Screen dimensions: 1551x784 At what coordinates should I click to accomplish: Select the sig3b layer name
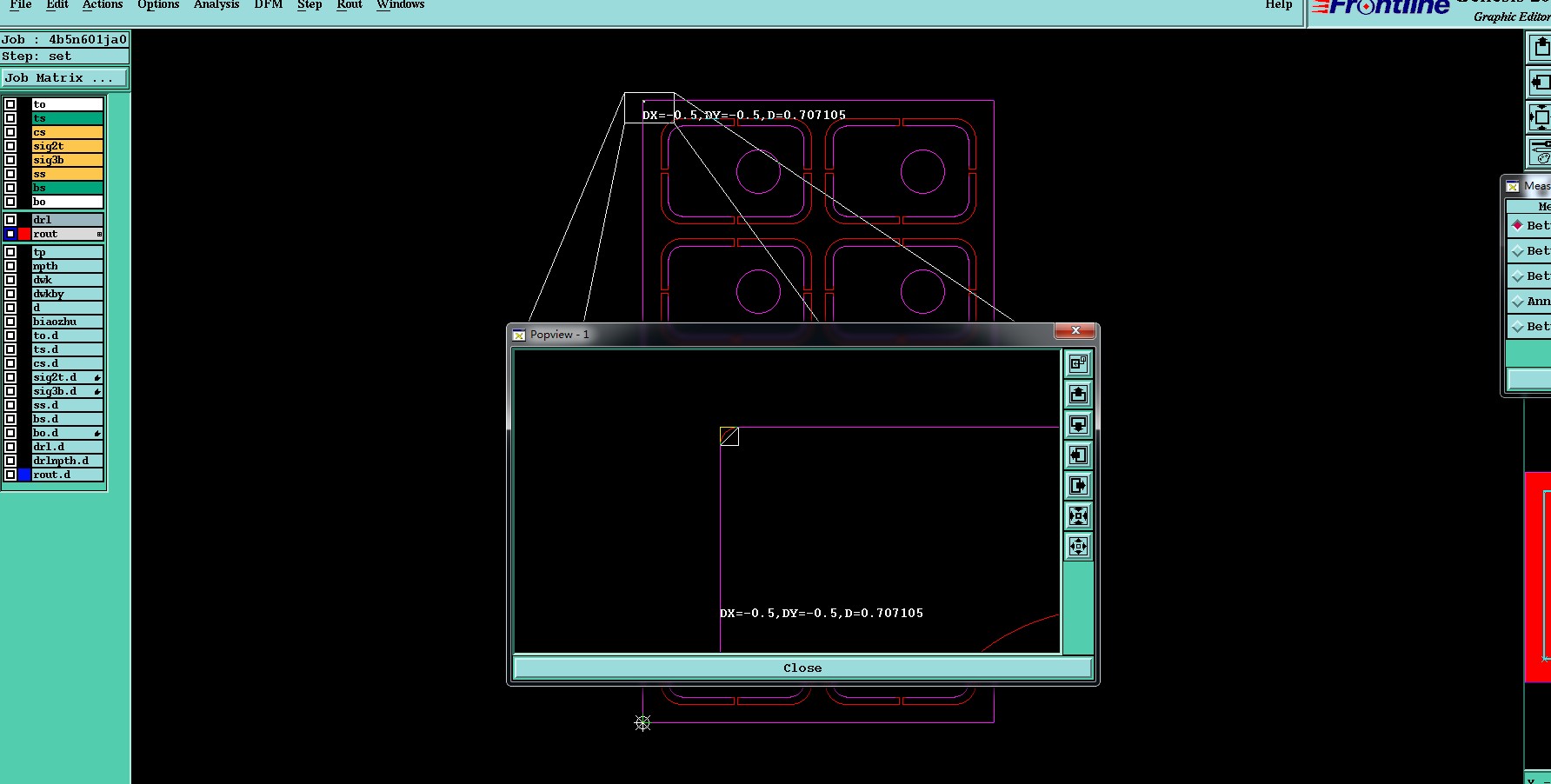[x=68, y=160]
